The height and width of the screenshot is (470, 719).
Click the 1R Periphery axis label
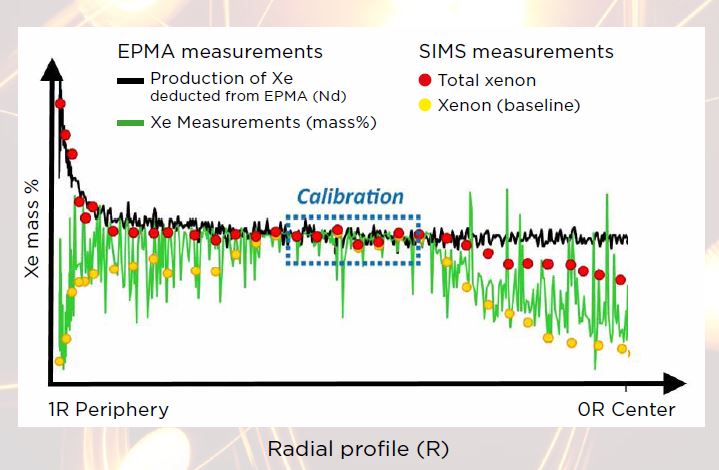pyautogui.click(x=109, y=410)
